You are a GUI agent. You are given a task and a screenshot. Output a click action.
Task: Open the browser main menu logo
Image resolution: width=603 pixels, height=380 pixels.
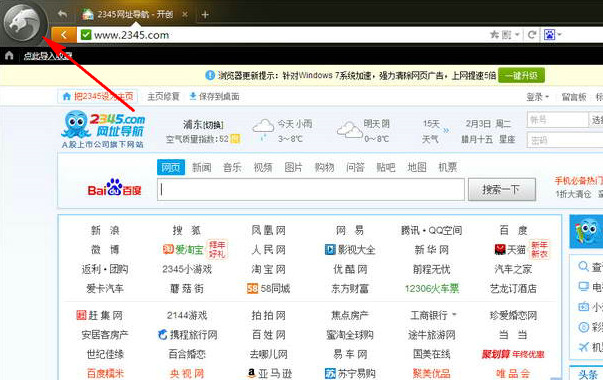click(22, 22)
